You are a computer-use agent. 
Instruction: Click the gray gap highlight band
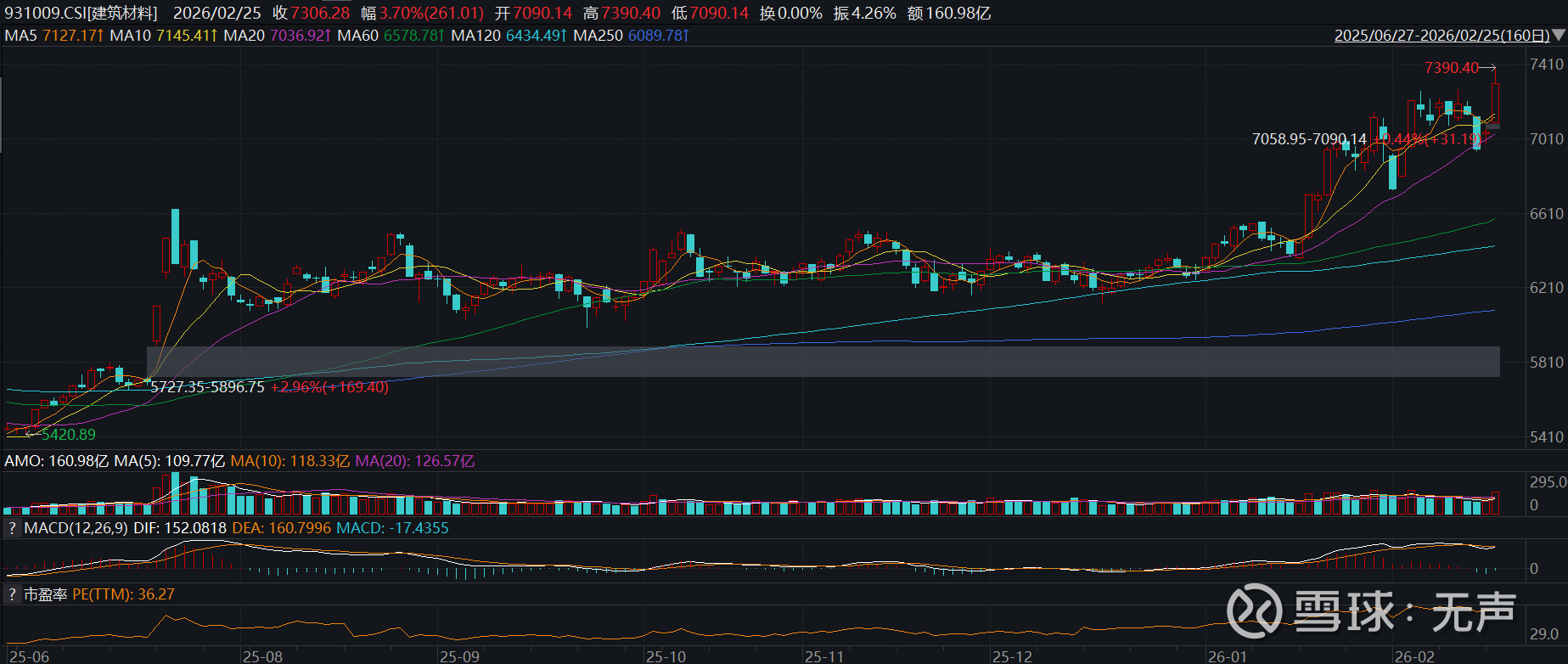pyautogui.click(x=823, y=361)
